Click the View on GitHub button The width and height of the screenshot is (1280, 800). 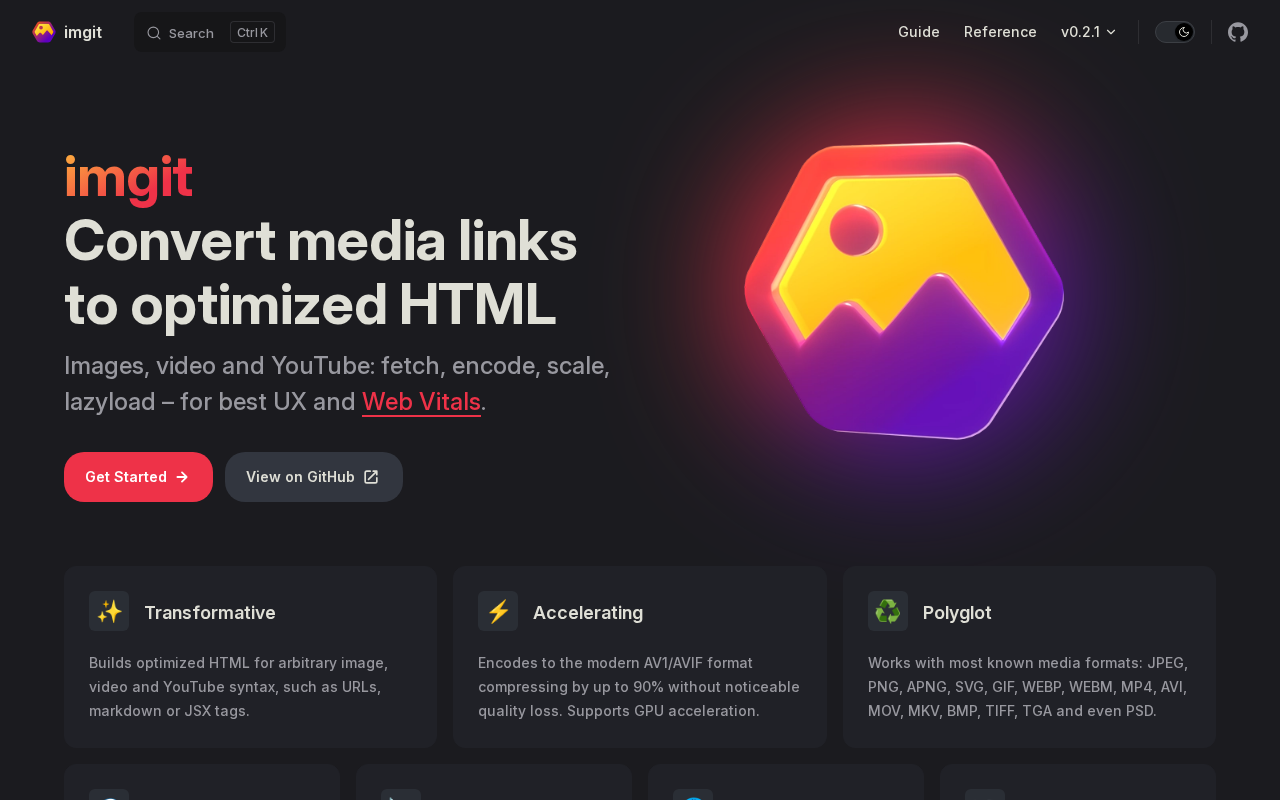click(x=314, y=477)
